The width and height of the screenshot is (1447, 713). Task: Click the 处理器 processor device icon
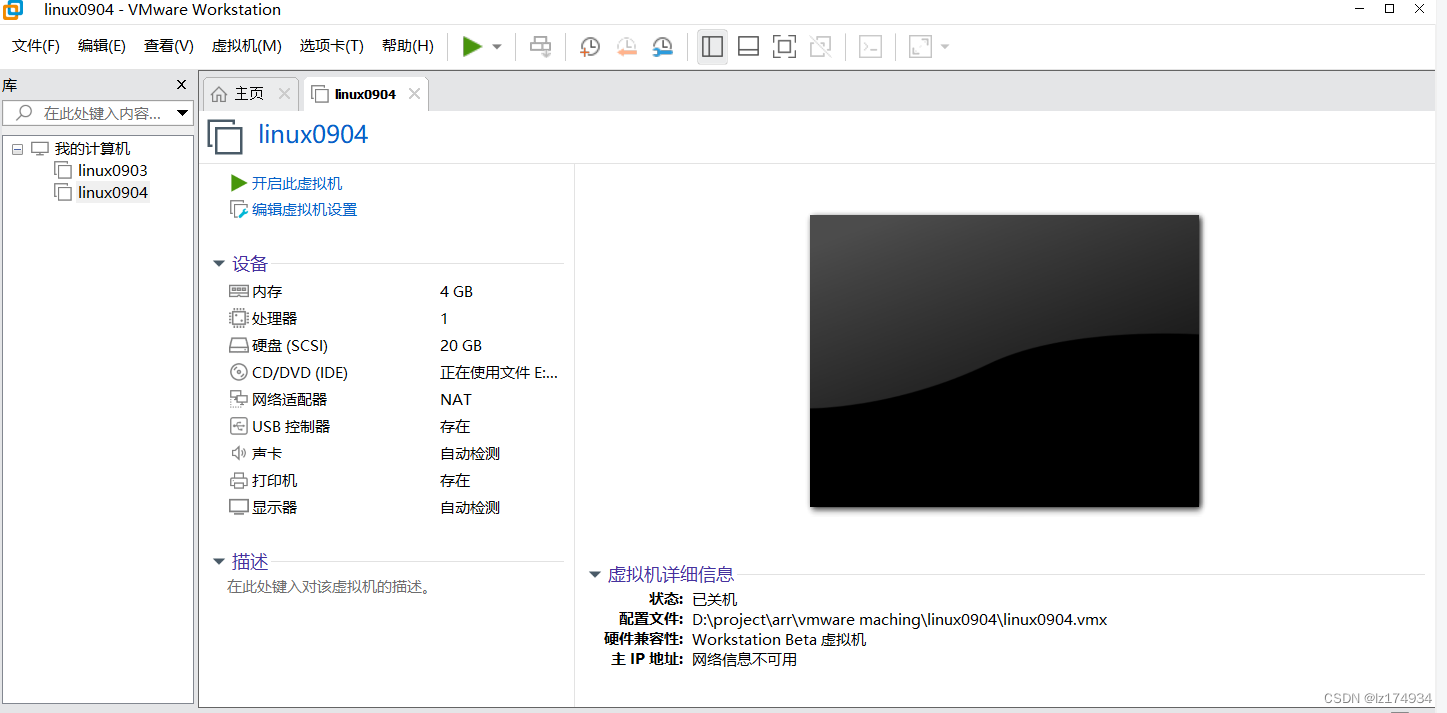238,318
